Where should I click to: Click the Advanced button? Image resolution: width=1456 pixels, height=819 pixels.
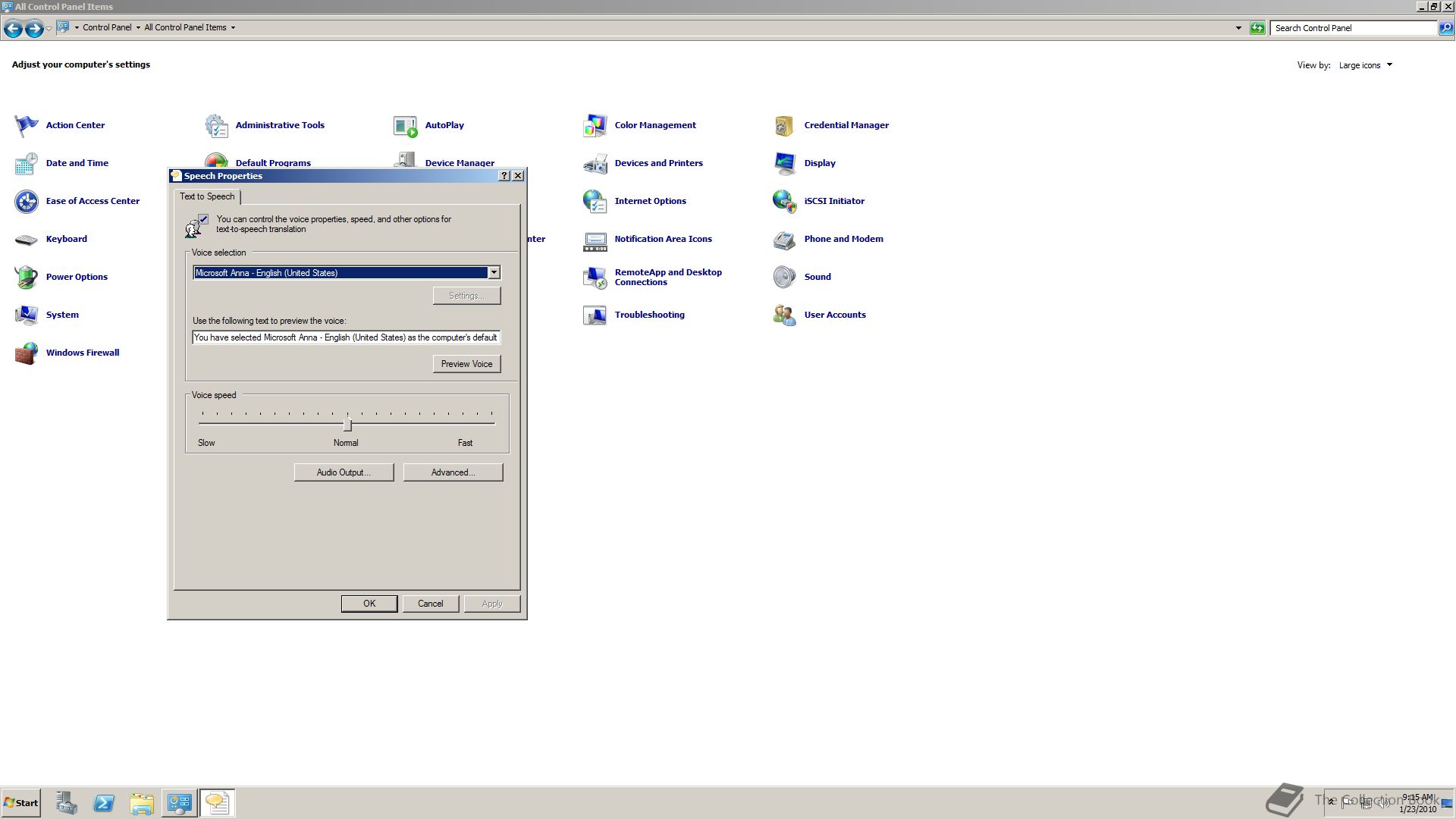pos(453,472)
